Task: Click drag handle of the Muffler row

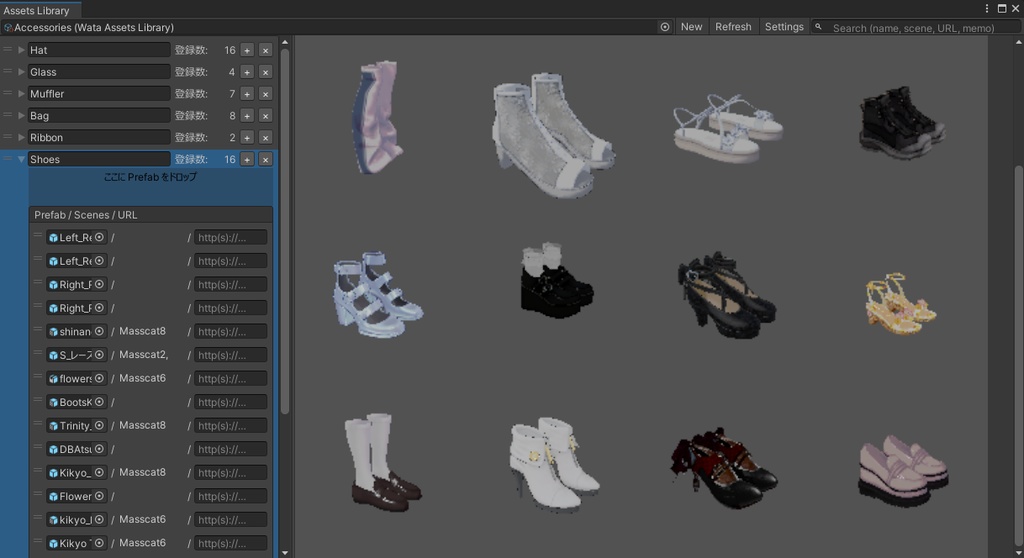Action: pos(8,94)
